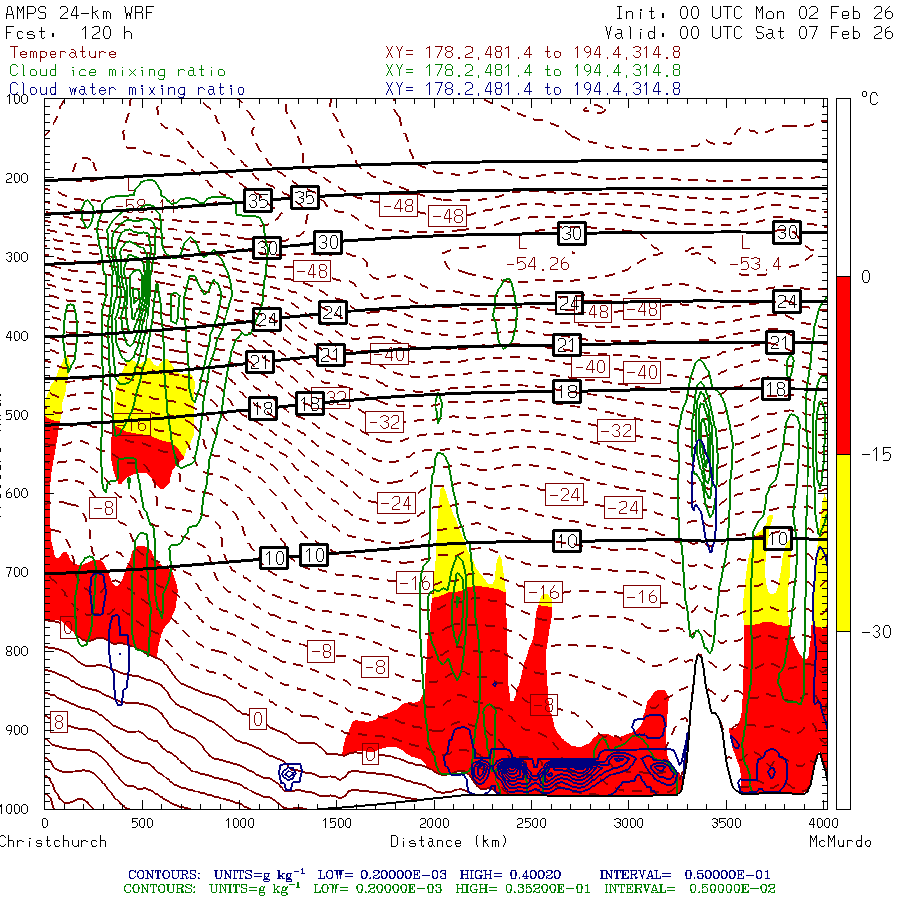Viewport: 900px width, 900px height.
Task: Click the 'McMurdo' endpoint label
Action: [840, 841]
